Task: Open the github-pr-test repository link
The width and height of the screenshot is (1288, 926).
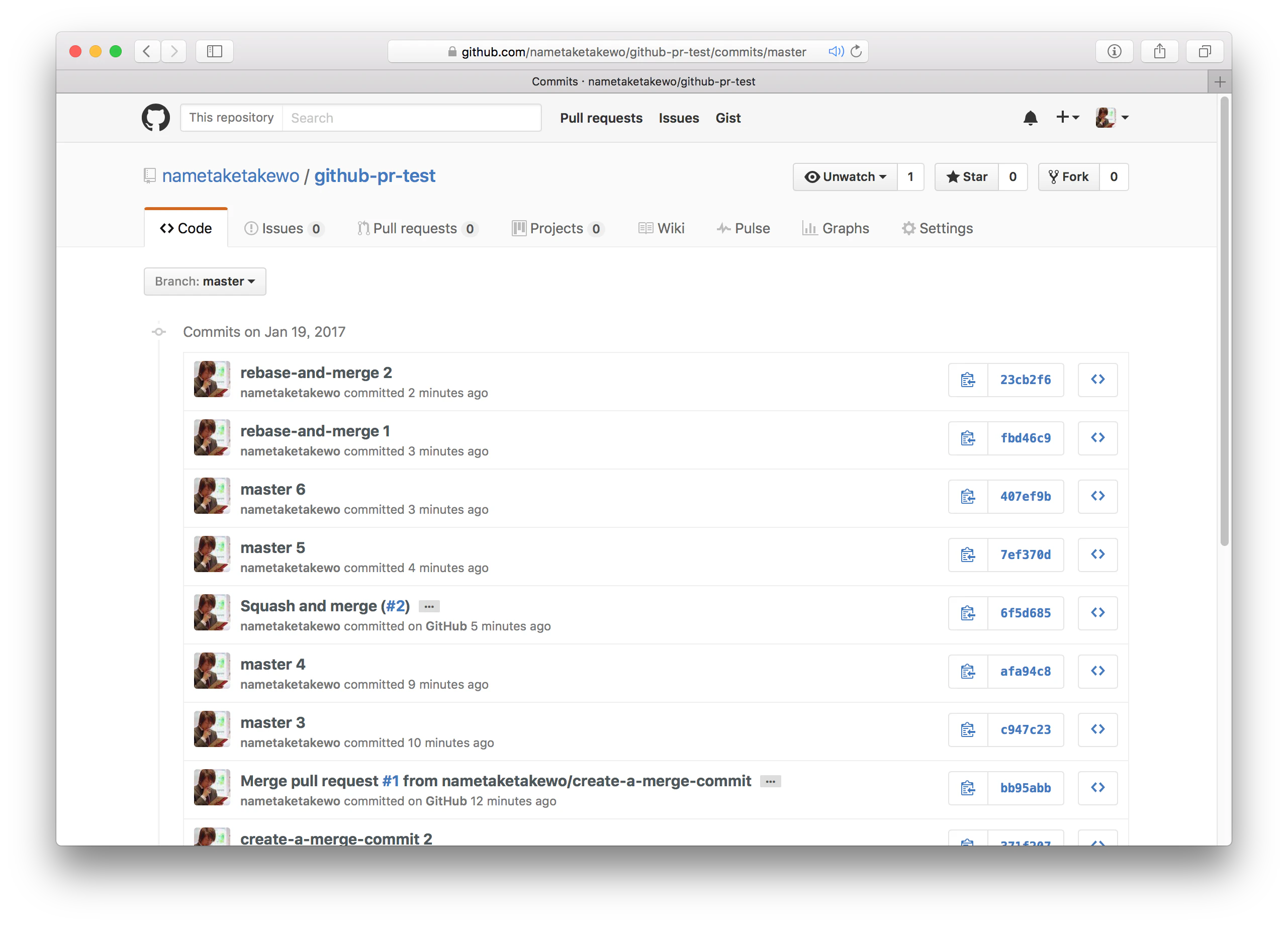Action: [x=375, y=176]
